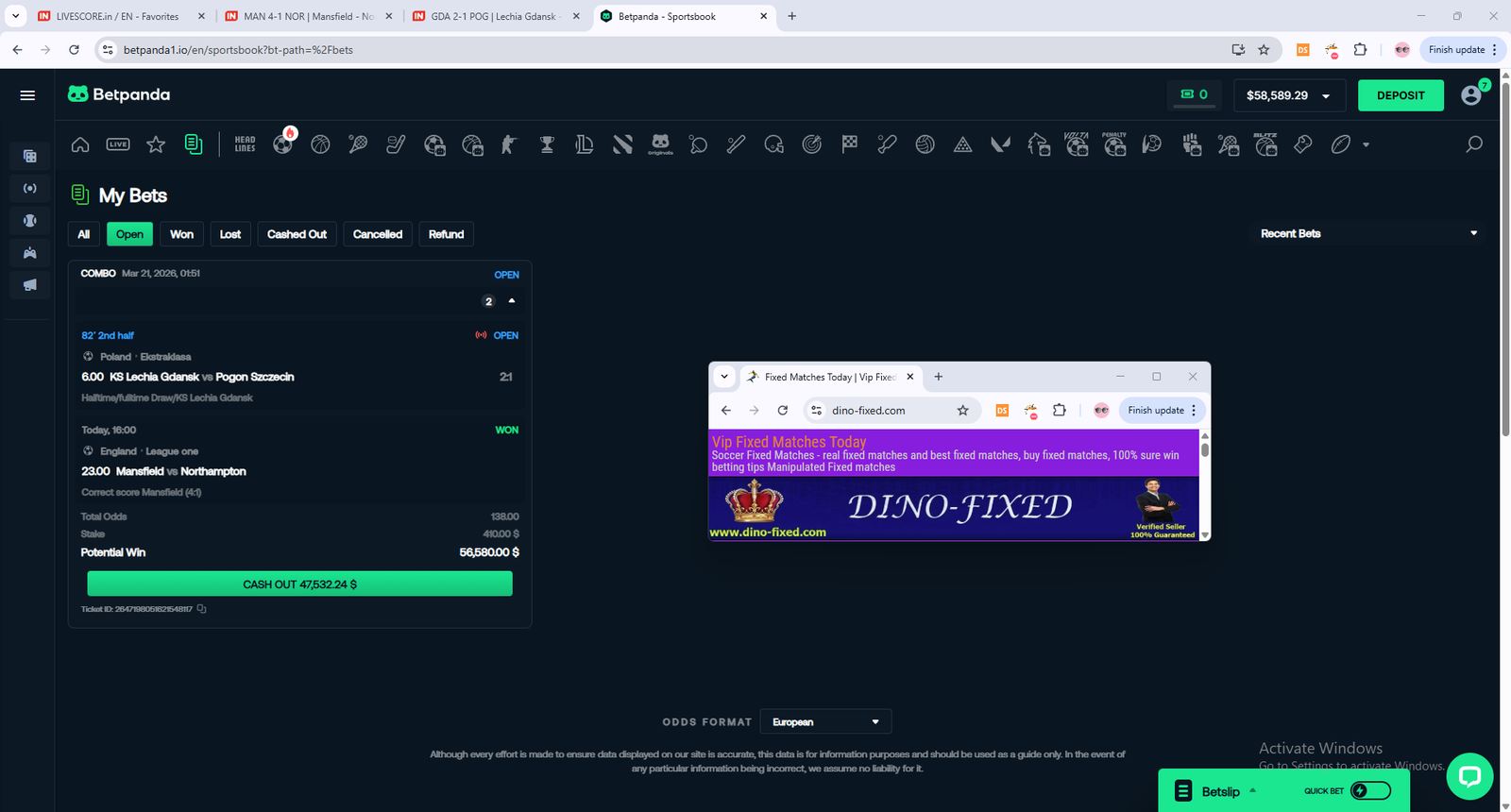Expand more sports arrow in toolbar
The width and height of the screenshot is (1511, 812).
1366,144
